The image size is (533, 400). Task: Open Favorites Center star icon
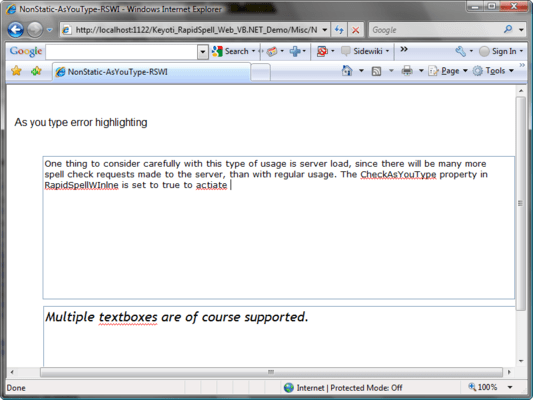coord(16,71)
